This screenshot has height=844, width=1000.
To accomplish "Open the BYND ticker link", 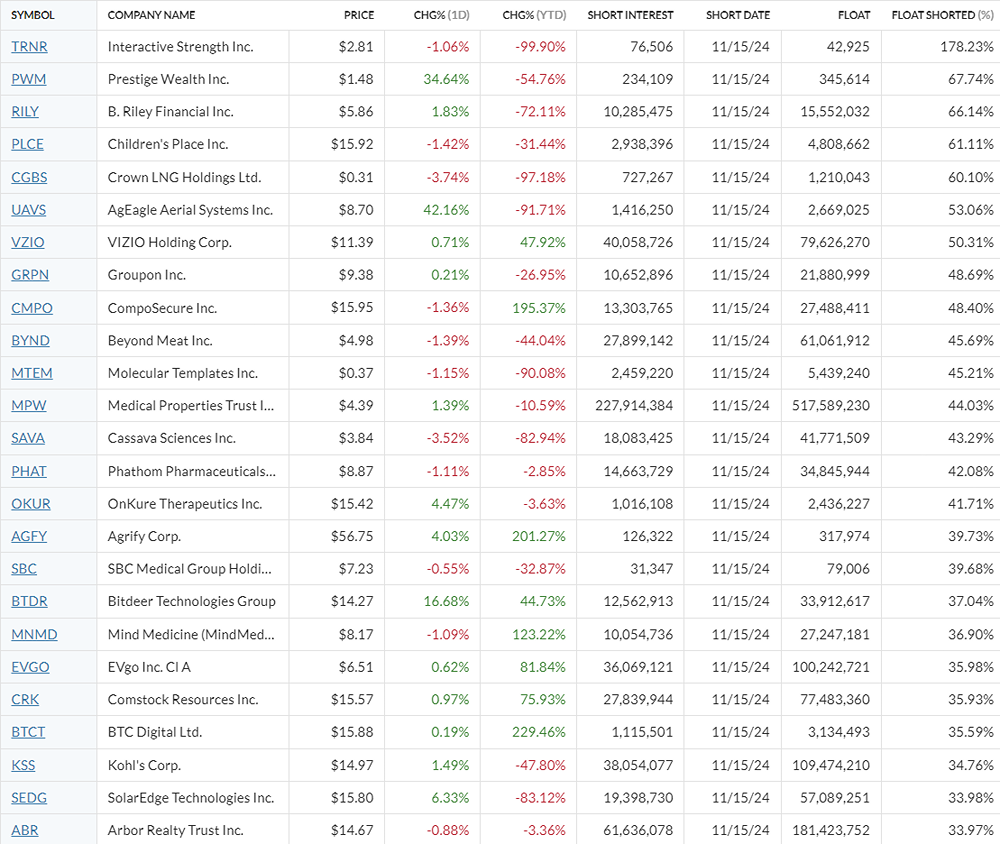I will [30, 340].
